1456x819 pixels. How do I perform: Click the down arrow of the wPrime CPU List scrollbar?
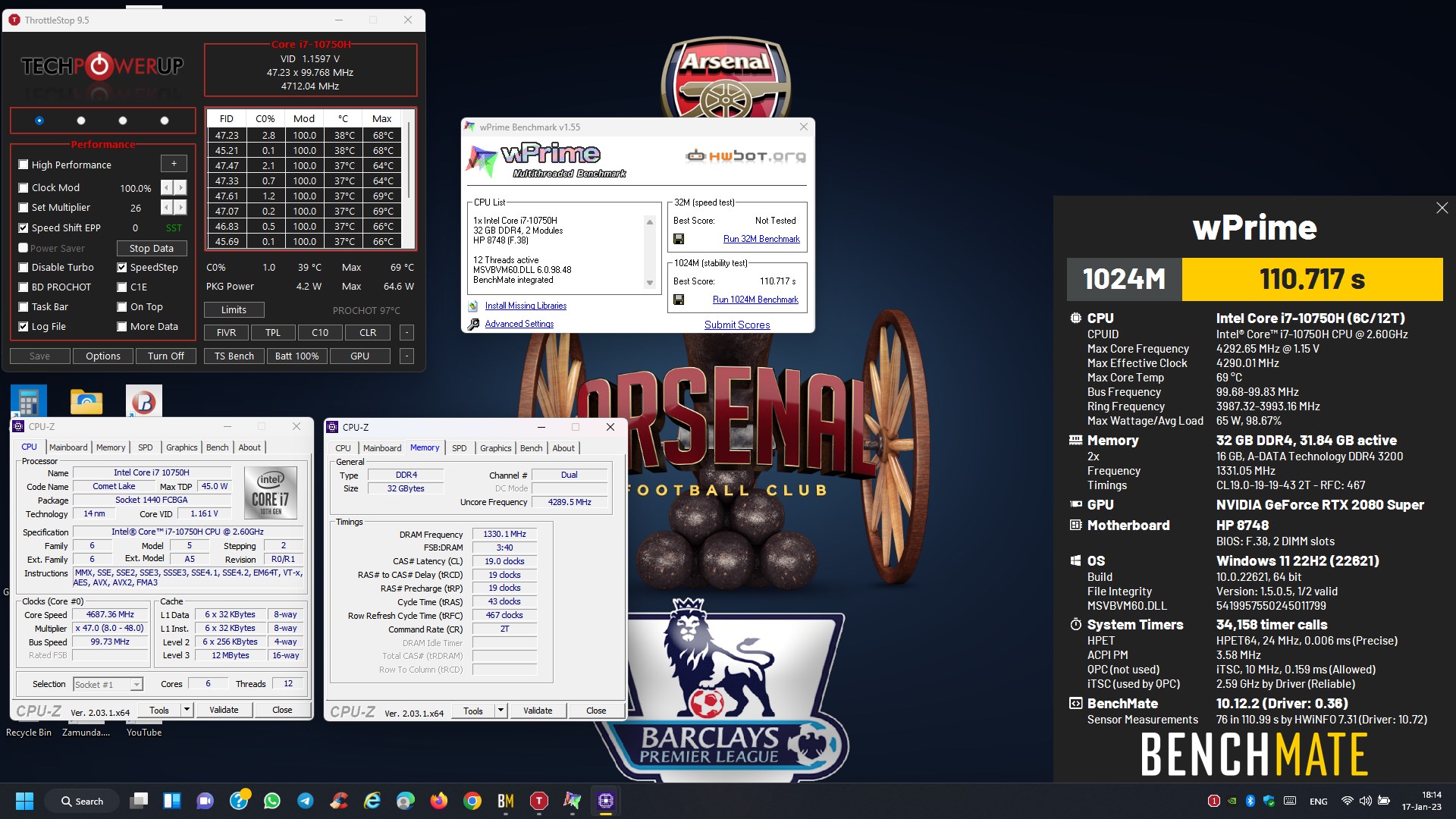pyautogui.click(x=649, y=283)
